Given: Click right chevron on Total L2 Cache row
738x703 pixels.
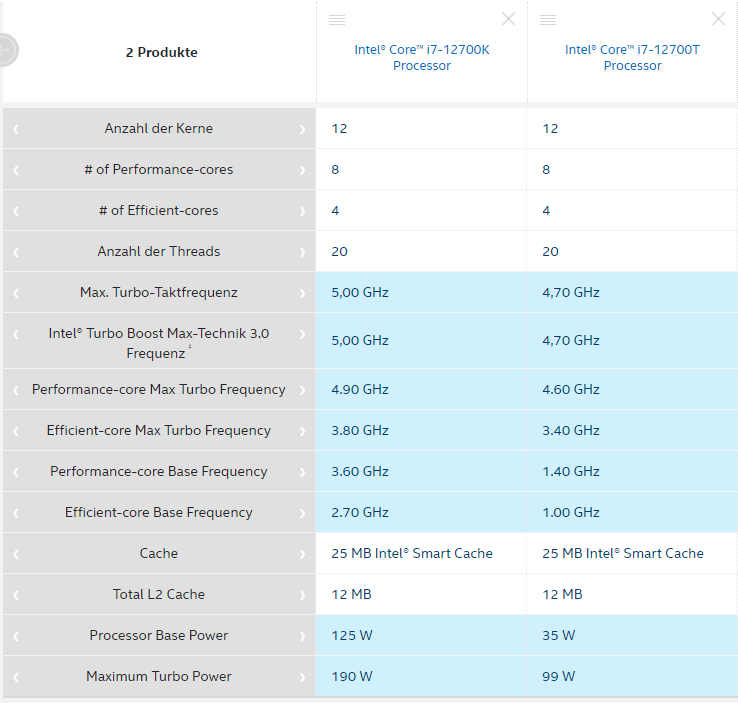Looking at the screenshot, I should pos(302,595).
